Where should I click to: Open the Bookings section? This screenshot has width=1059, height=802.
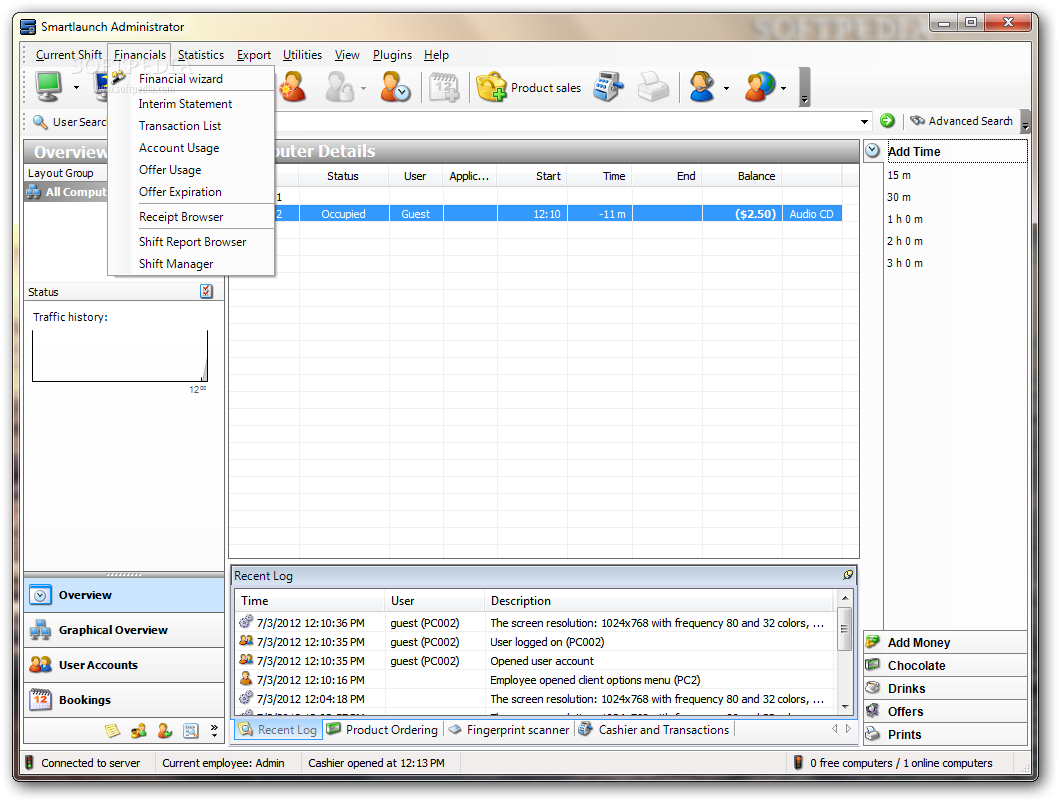point(124,700)
